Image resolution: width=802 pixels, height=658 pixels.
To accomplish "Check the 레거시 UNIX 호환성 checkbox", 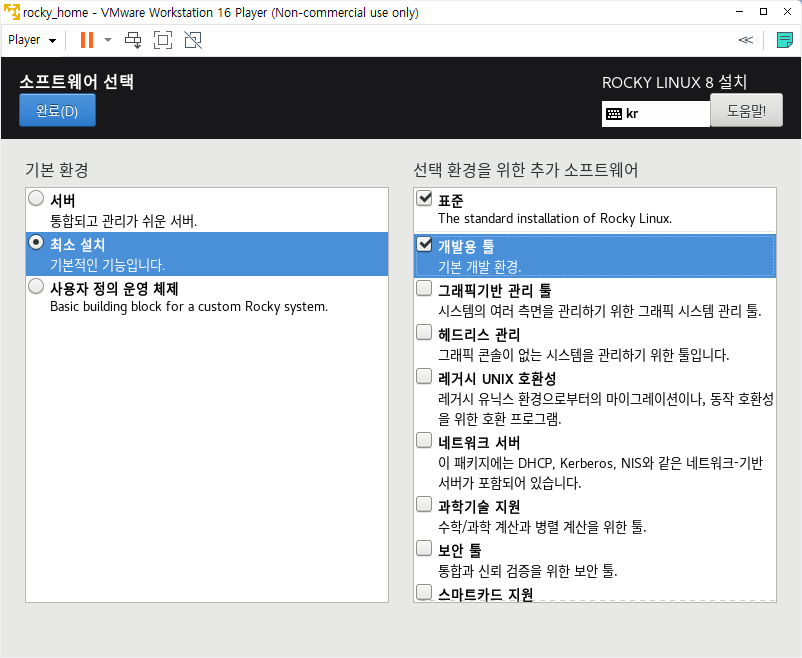I will click(x=424, y=376).
